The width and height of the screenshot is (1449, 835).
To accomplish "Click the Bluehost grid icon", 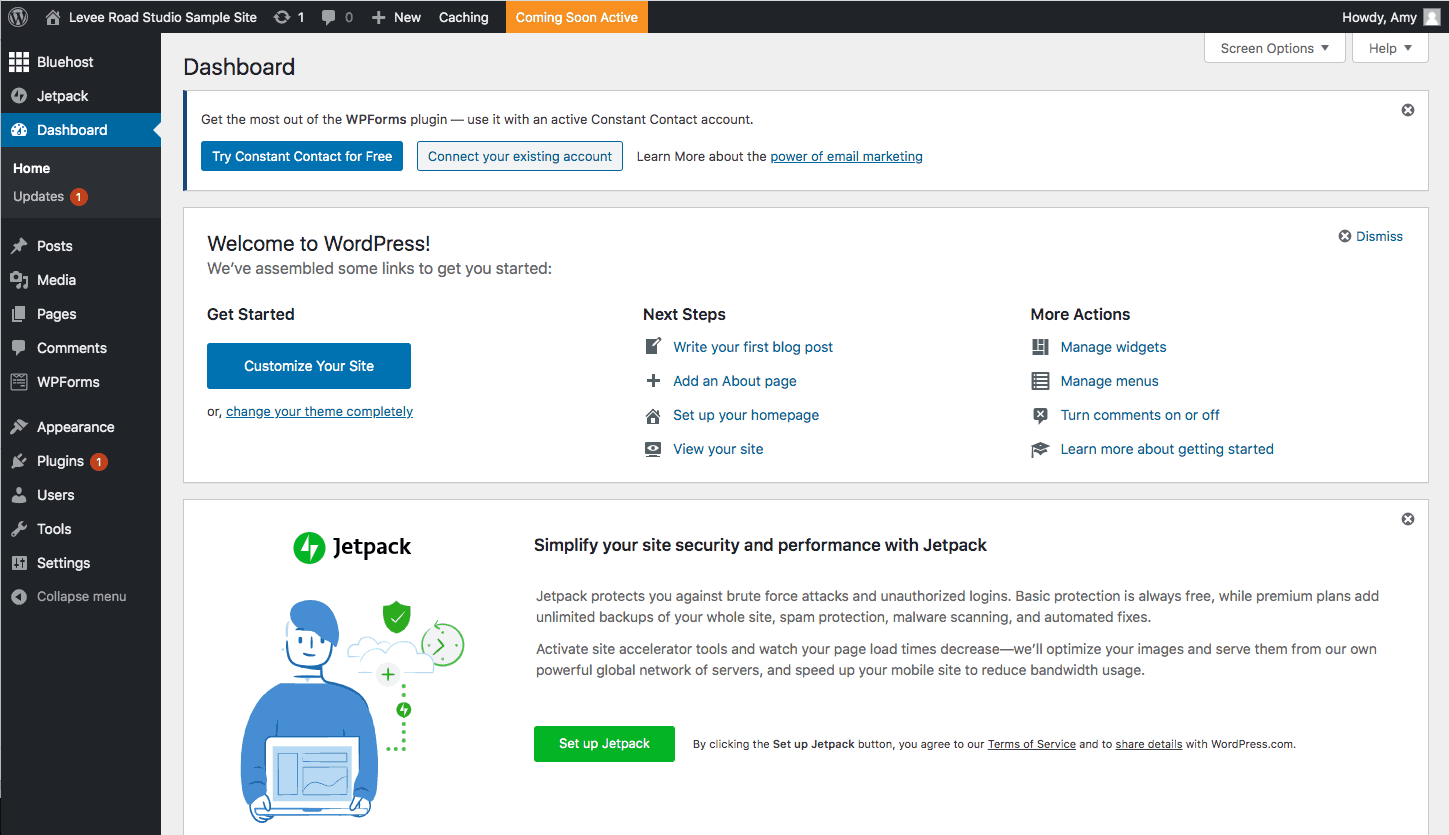I will (x=19, y=62).
